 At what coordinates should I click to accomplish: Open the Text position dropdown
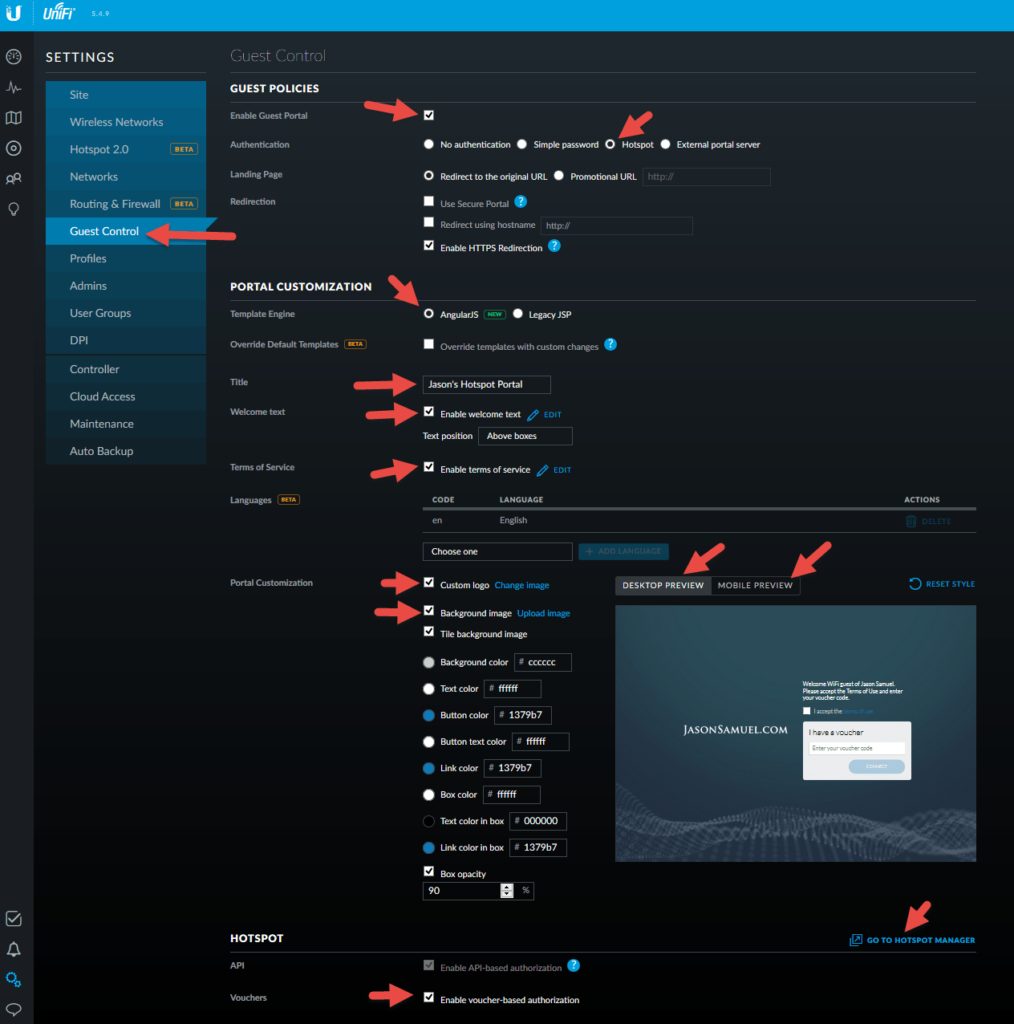[525, 436]
